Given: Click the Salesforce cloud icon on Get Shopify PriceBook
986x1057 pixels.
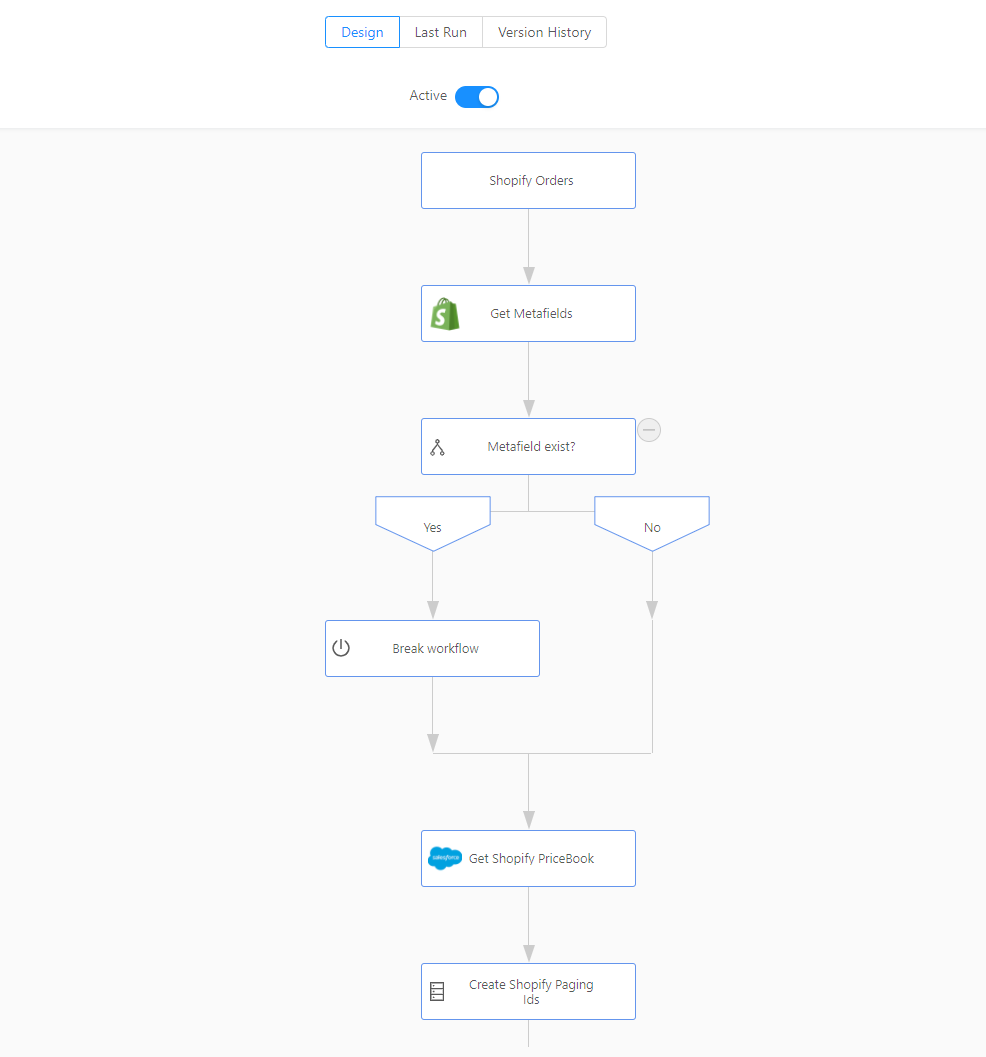Looking at the screenshot, I should [445, 858].
